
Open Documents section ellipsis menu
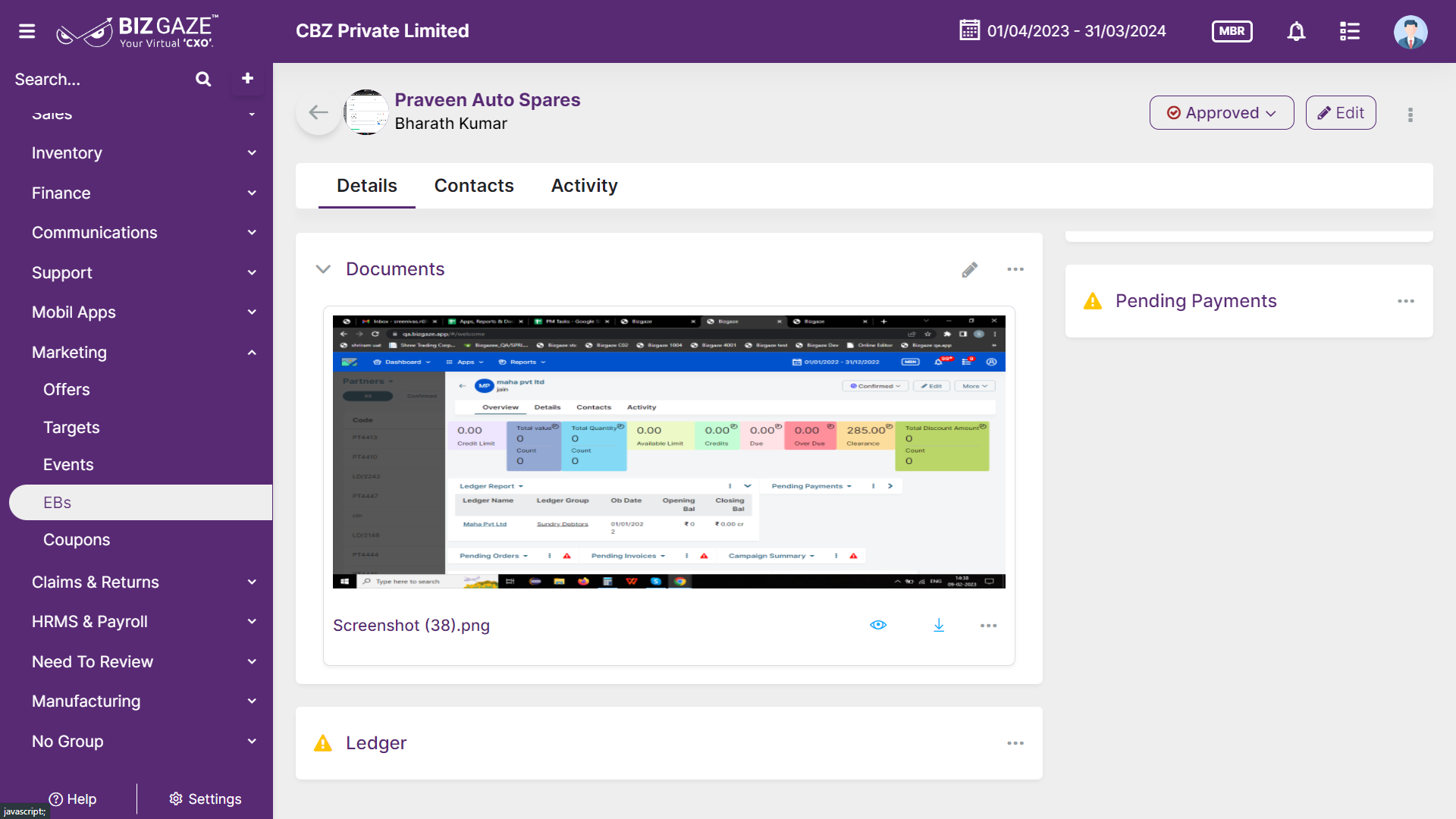coord(1015,269)
